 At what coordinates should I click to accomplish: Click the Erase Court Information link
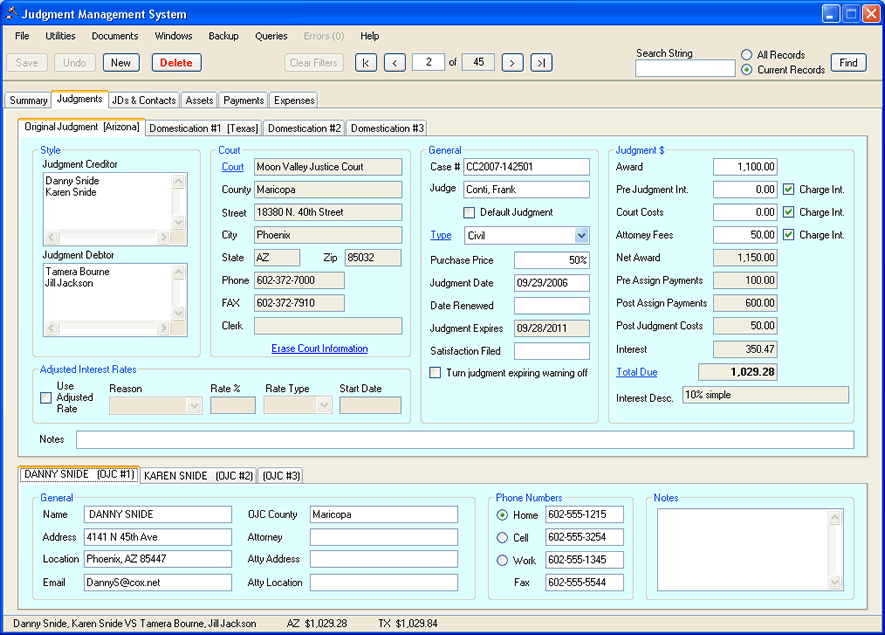click(x=319, y=349)
